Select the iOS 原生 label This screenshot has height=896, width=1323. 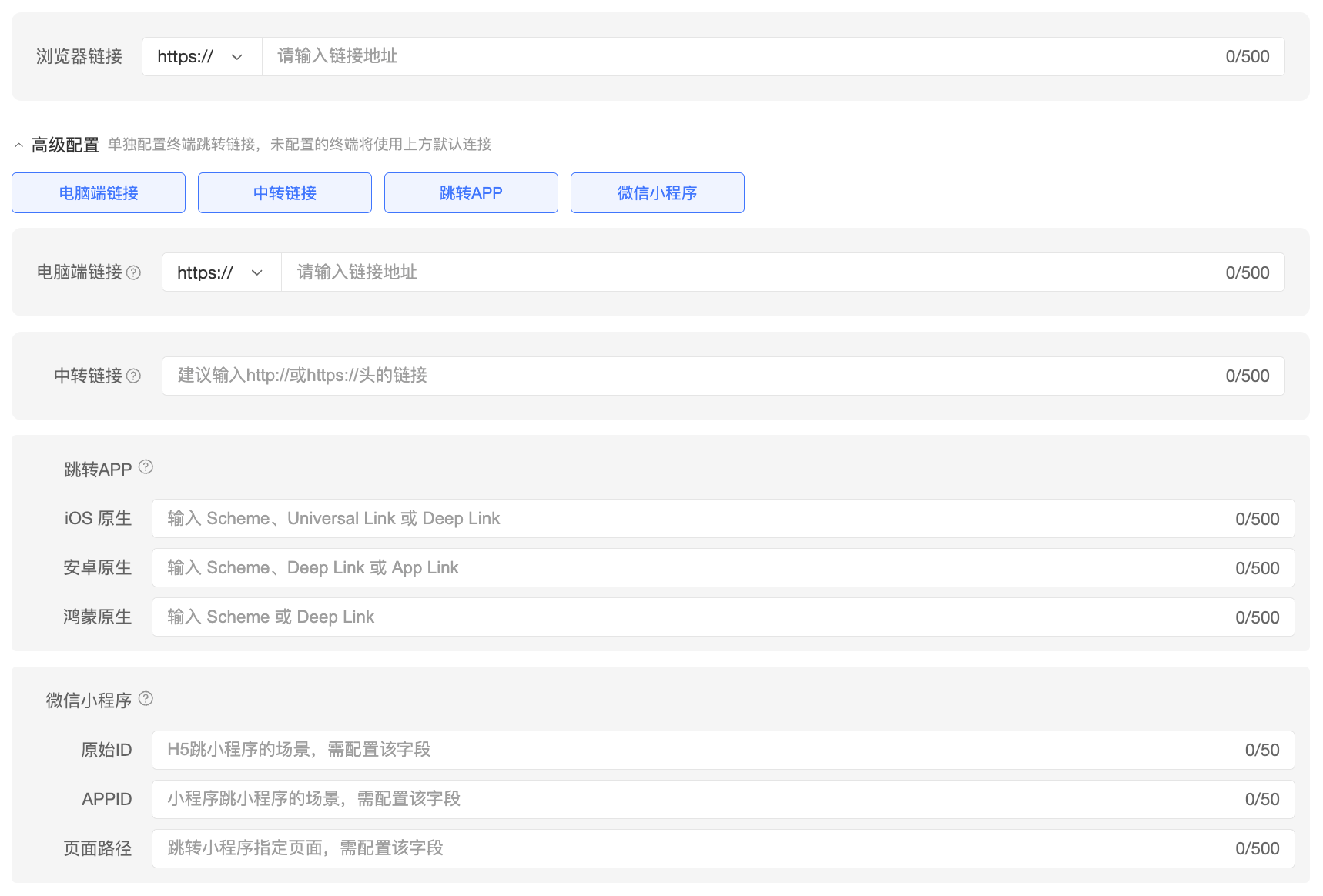98,519
